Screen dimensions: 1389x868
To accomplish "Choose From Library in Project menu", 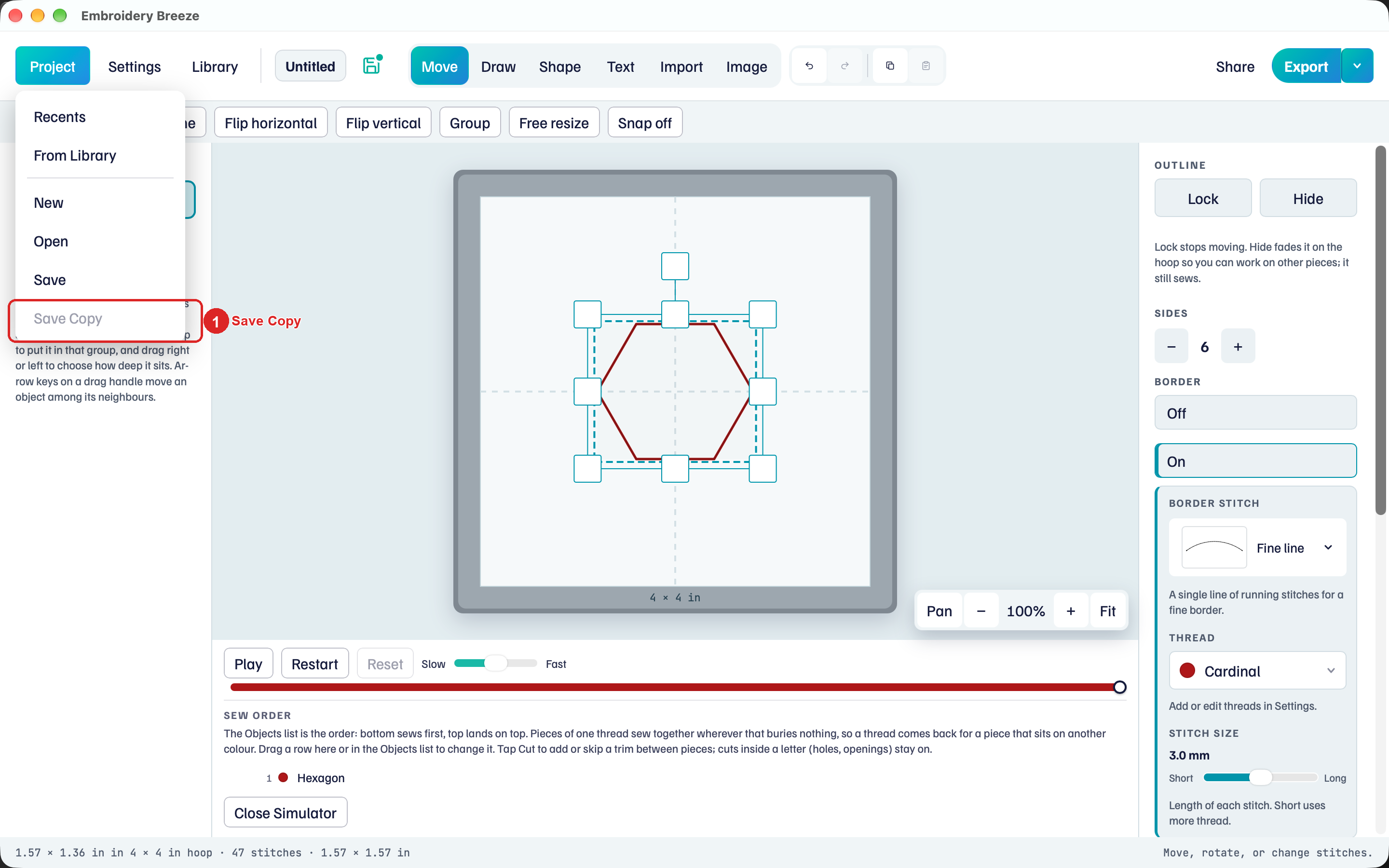I will 100,156.
